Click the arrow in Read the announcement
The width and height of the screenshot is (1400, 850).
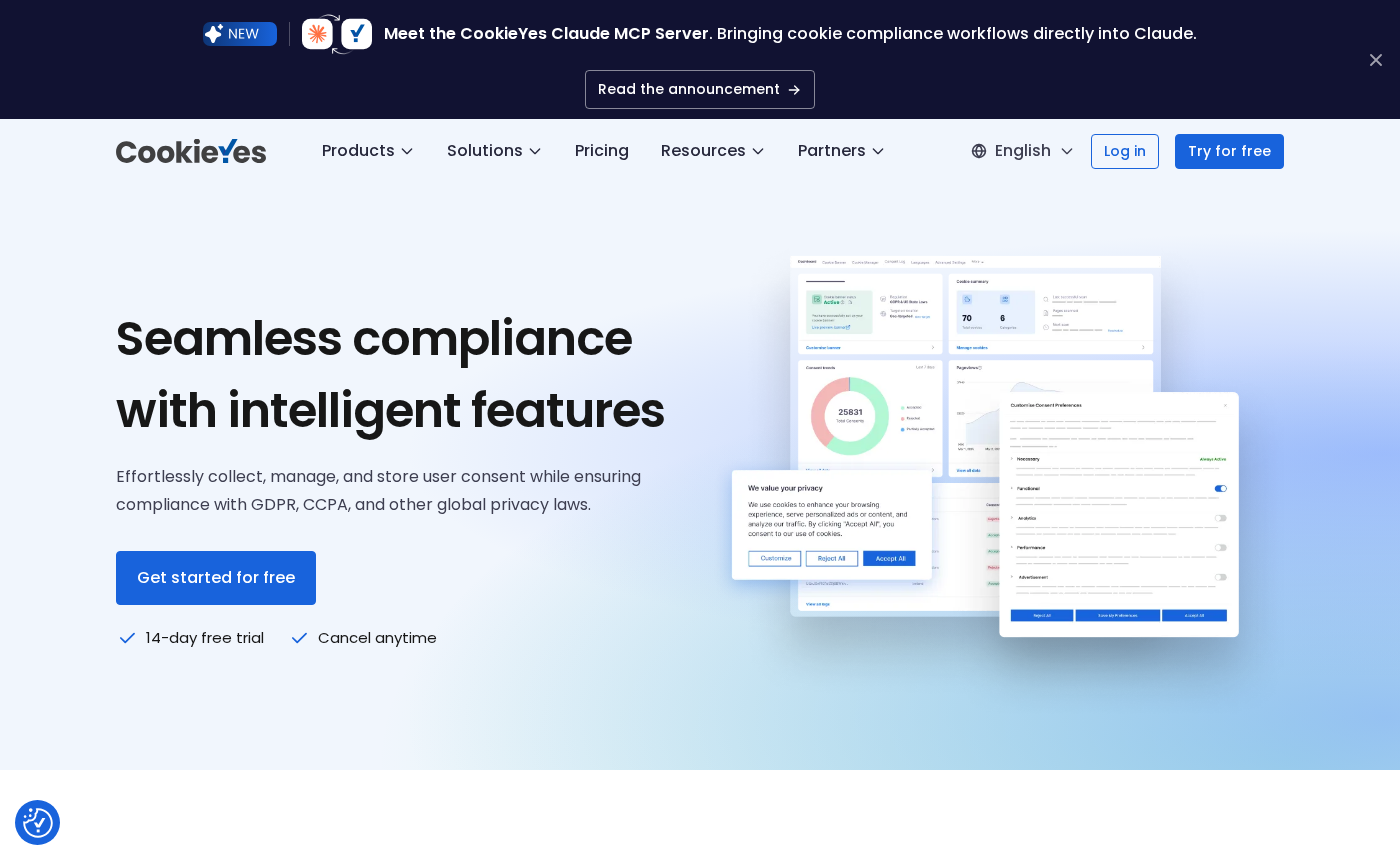794,90
